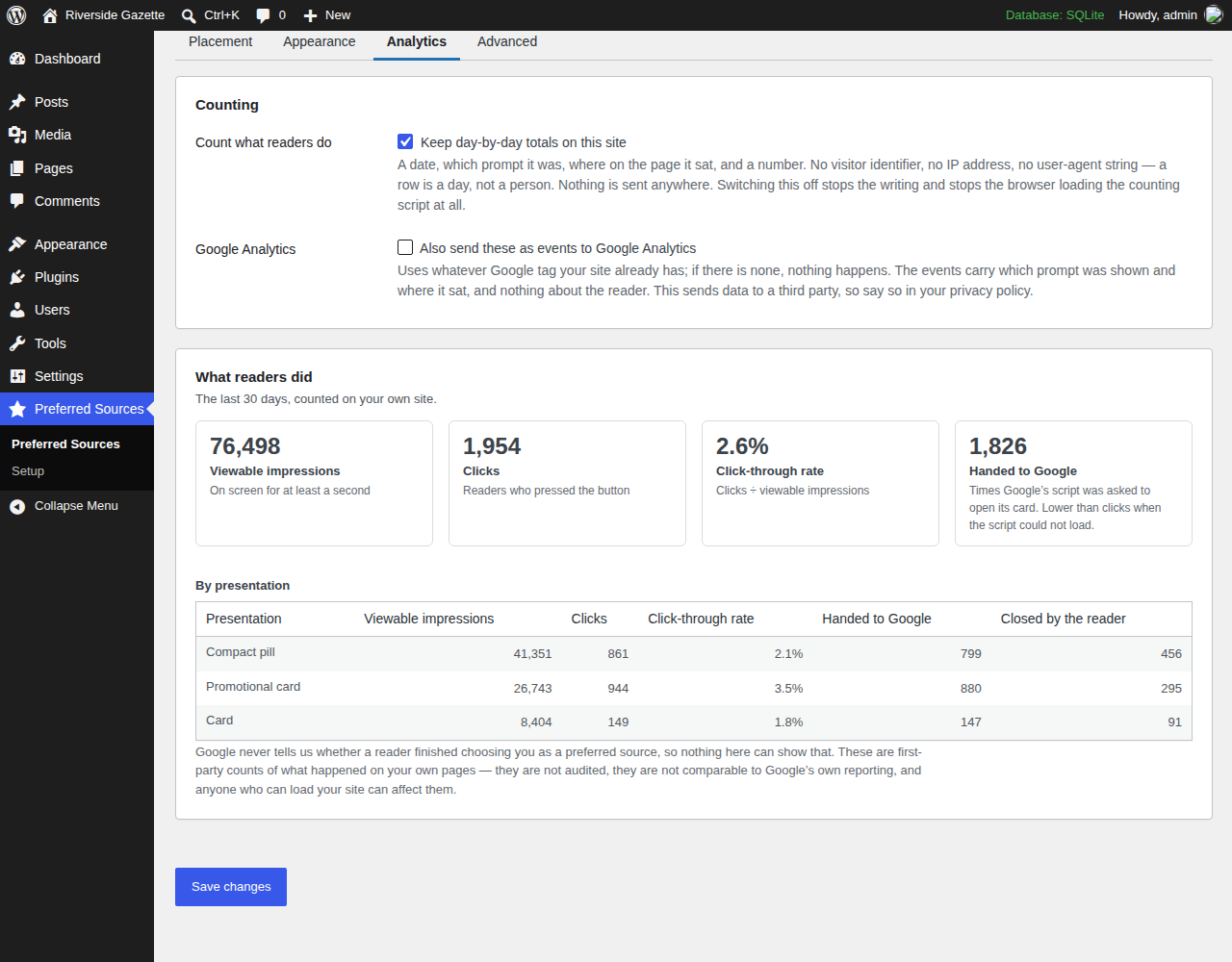This screenshot has height=962, width=1232.
Task: Open the Posts menu item
Action: point(77,102)
